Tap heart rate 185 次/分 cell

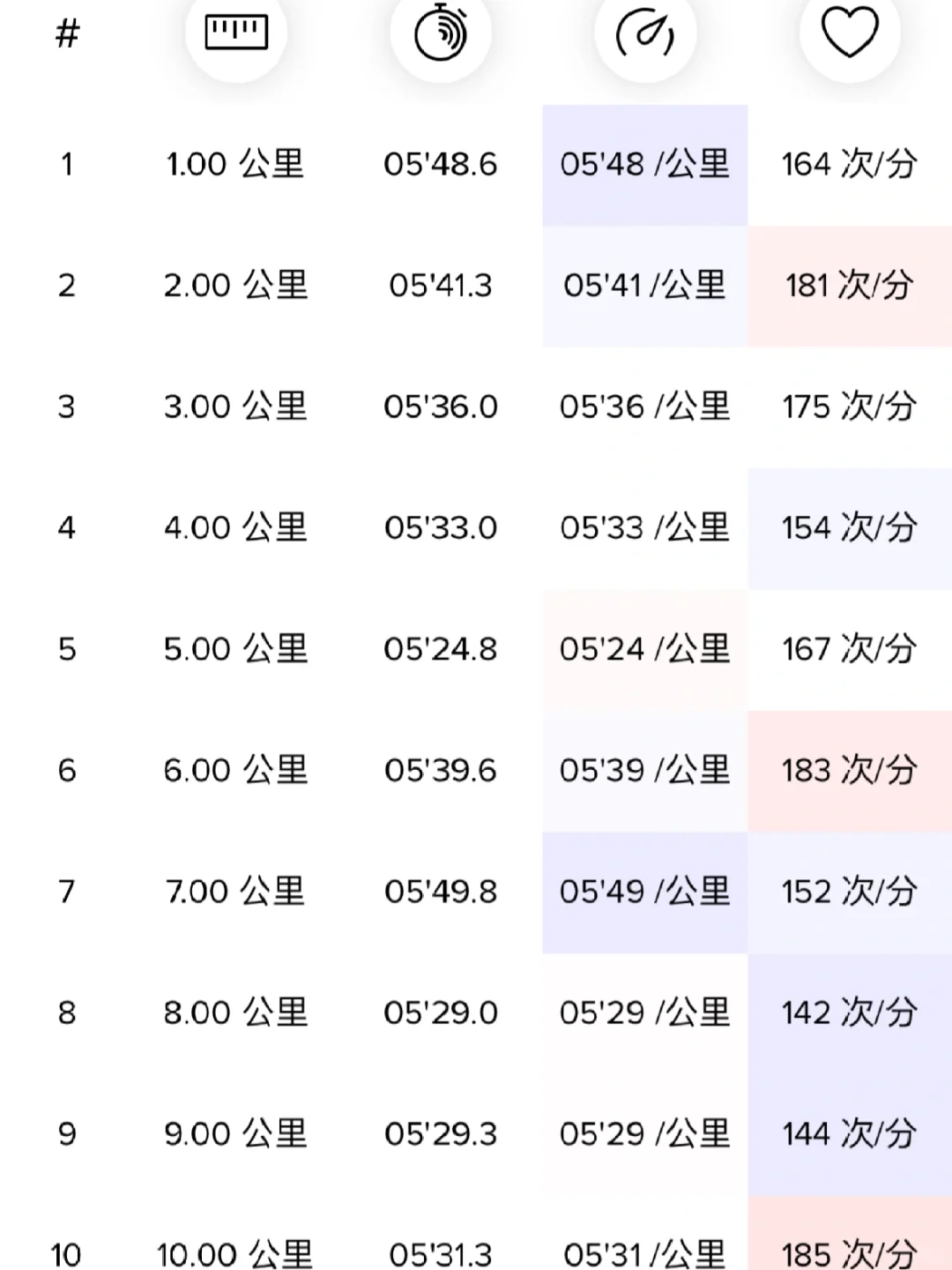click(850, 1233)
